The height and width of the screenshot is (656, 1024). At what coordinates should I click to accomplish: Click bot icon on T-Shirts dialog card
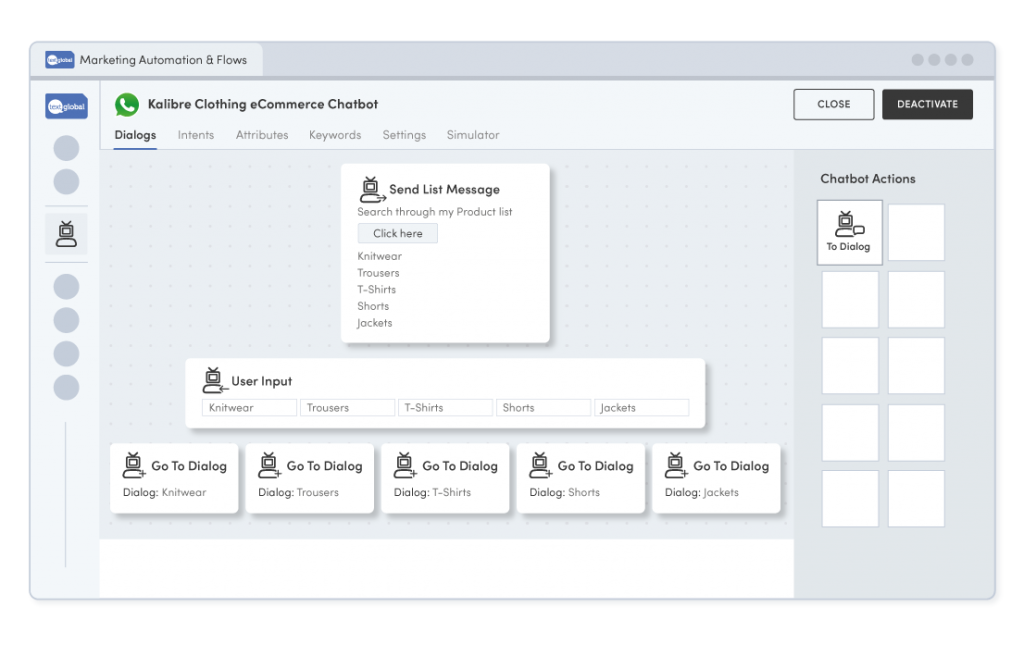(x=405, y=465)
